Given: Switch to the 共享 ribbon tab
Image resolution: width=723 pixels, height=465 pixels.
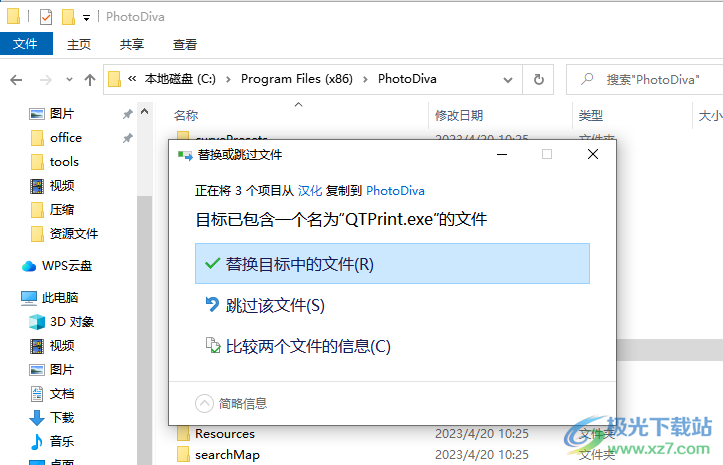Looking at the screenshot, I should pos(132,44).
